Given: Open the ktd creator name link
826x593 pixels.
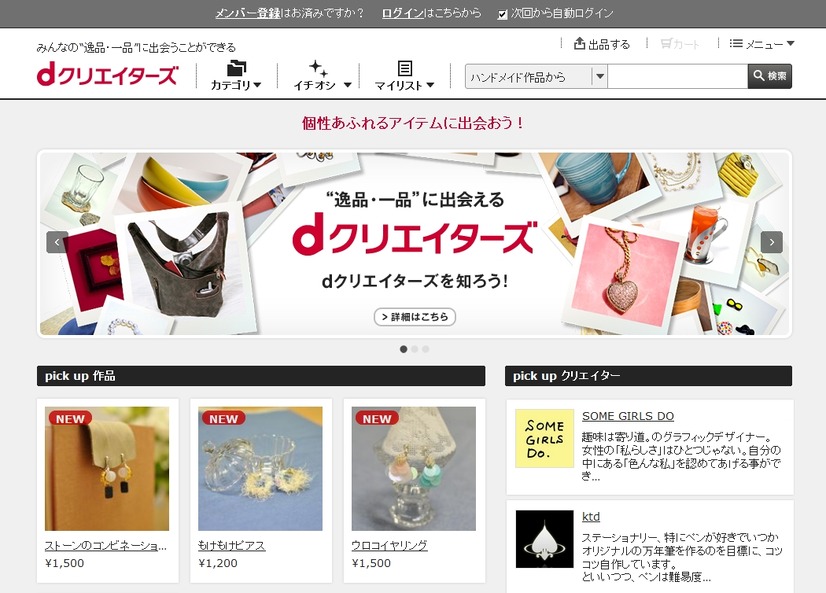Looking at the screenshot, I should click(591, 517).
